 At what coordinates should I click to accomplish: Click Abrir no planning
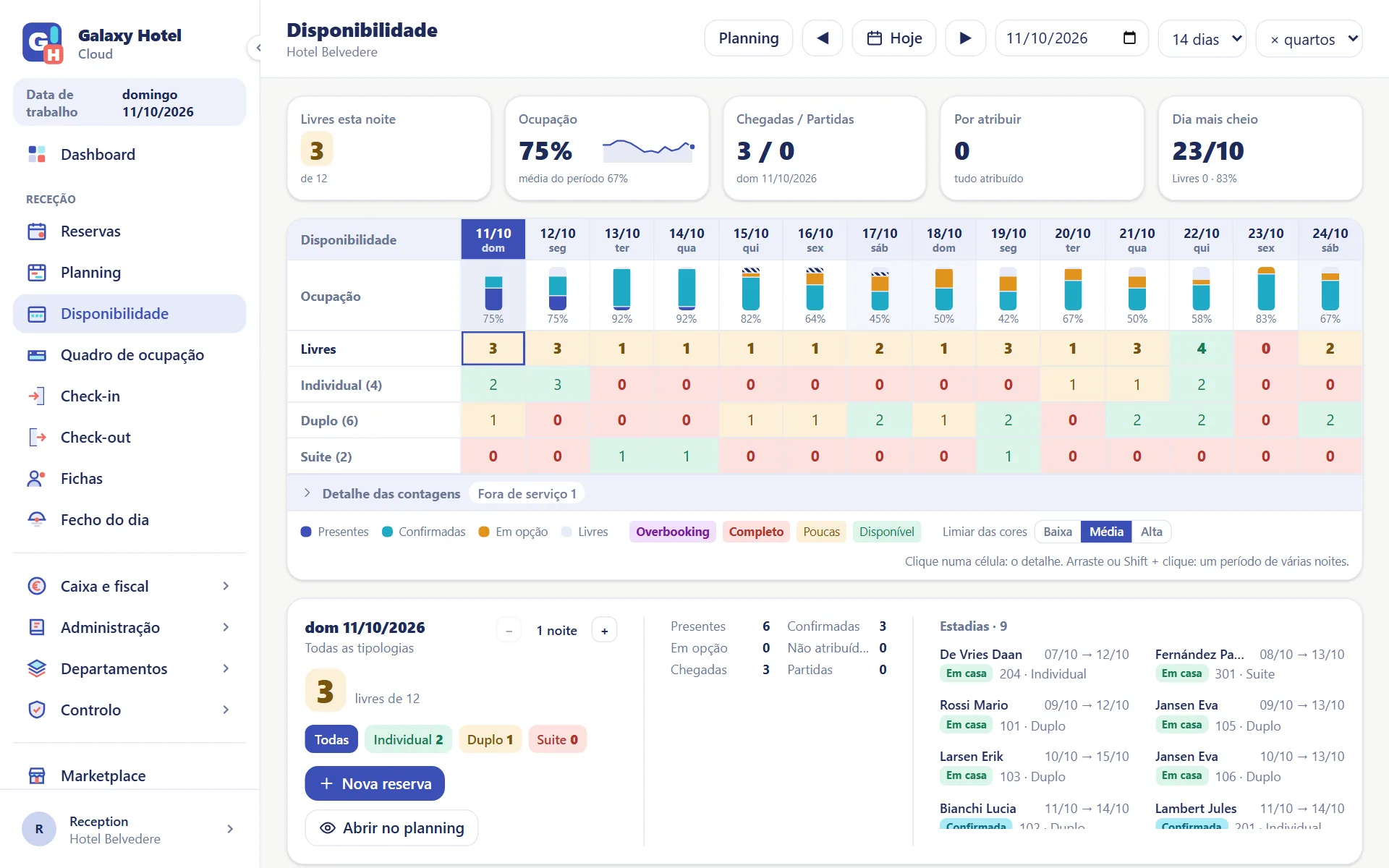pyautogui.click(x=391, y=827)
